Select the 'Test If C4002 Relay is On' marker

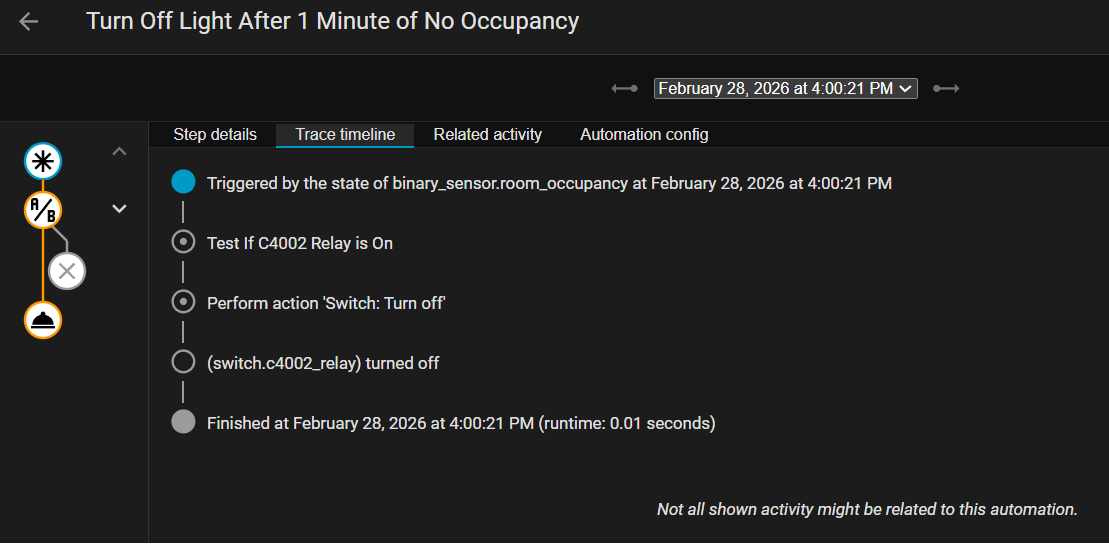coord(183,242)
